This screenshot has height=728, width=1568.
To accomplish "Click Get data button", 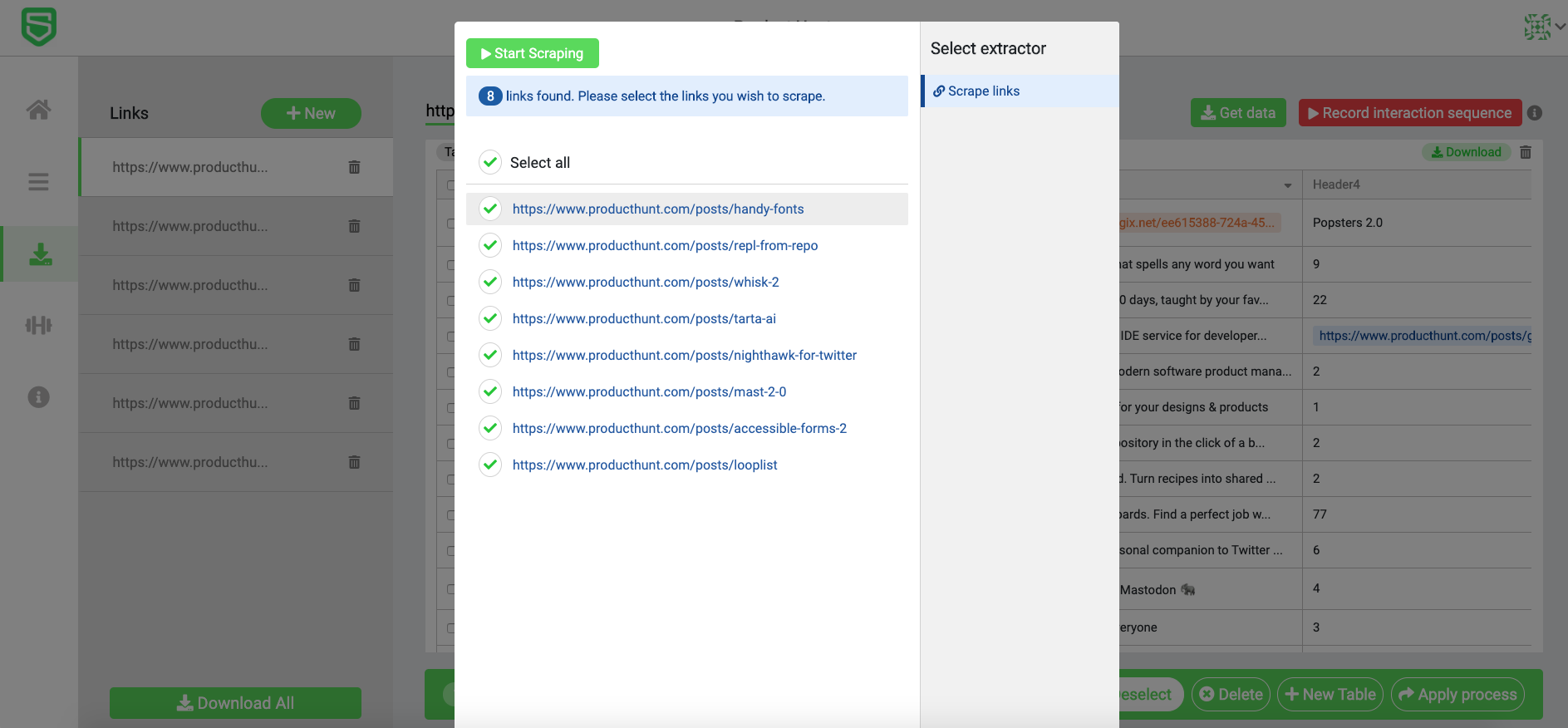I will [x=1238, y=113].
